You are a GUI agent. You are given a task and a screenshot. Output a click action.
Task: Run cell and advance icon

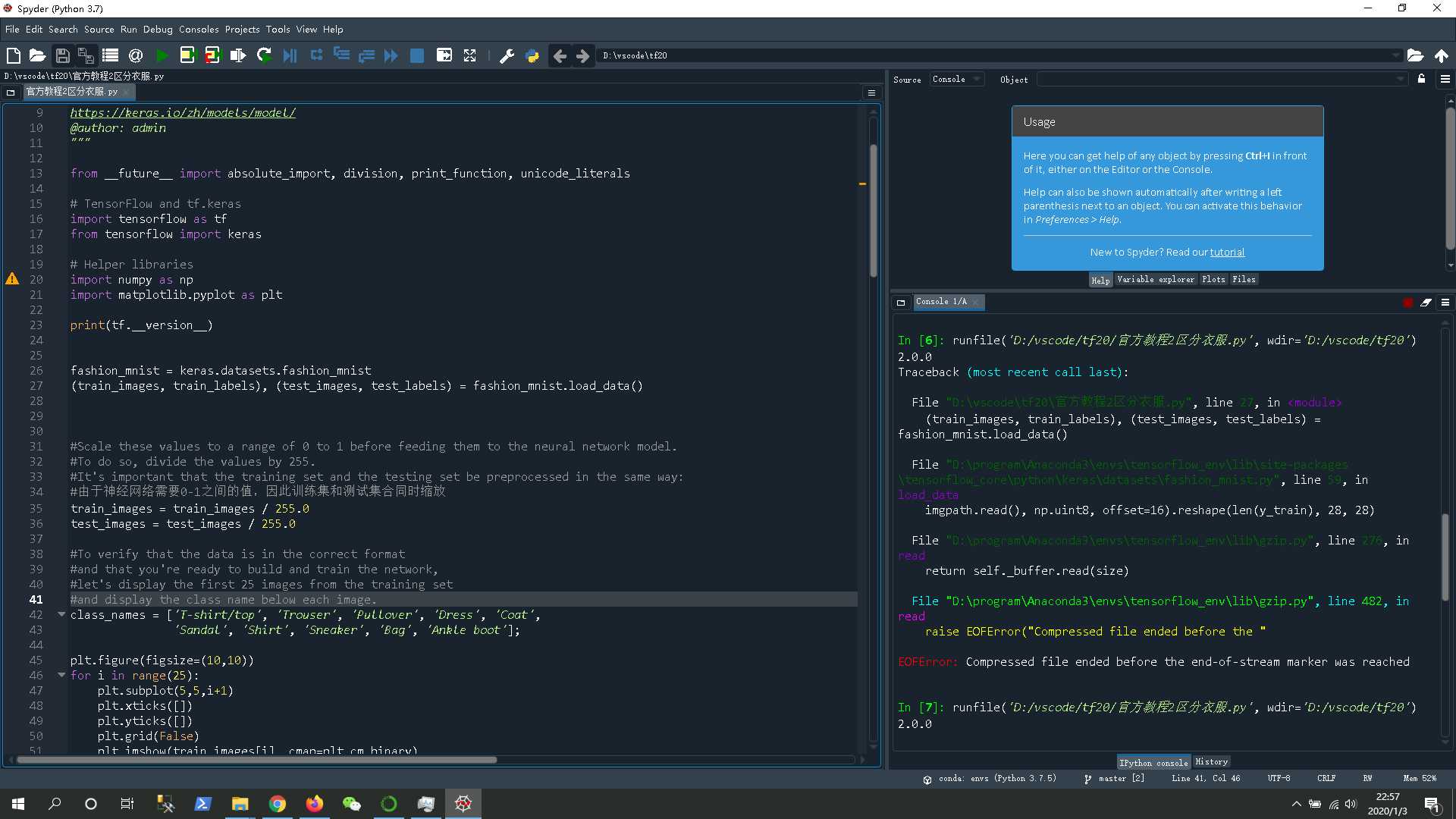point(212,55)
